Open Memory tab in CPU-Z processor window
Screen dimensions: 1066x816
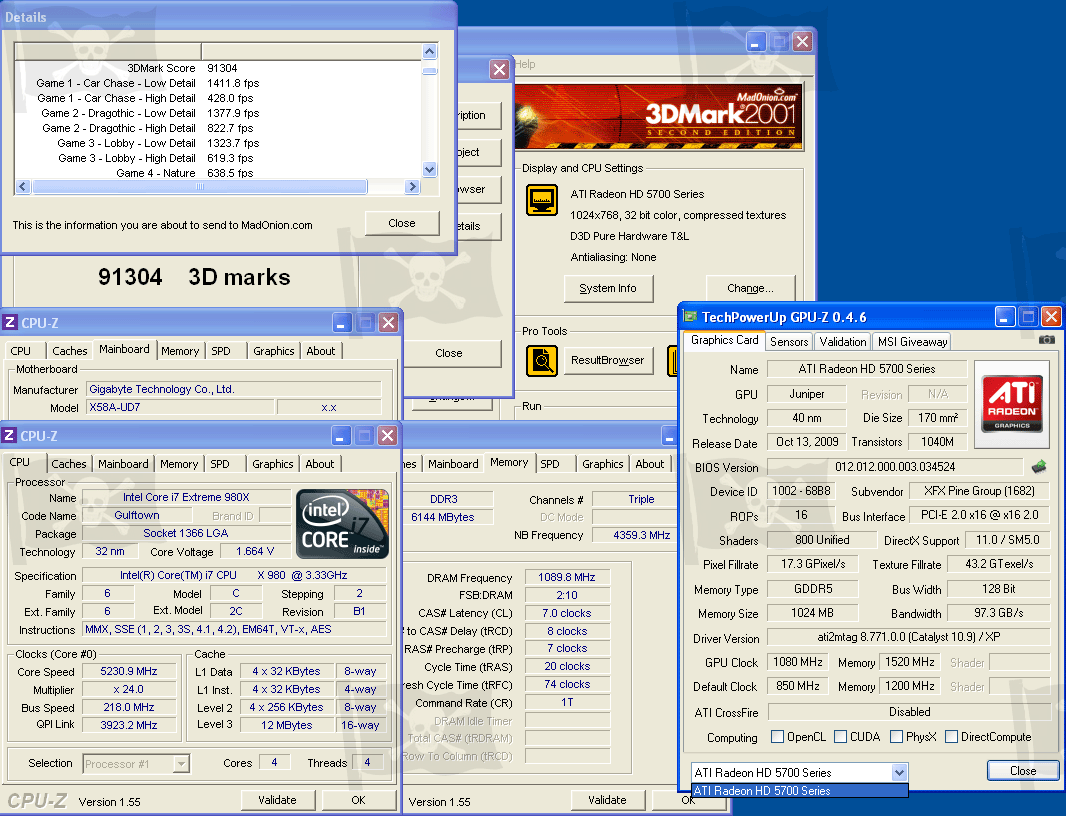click(179, 464)
